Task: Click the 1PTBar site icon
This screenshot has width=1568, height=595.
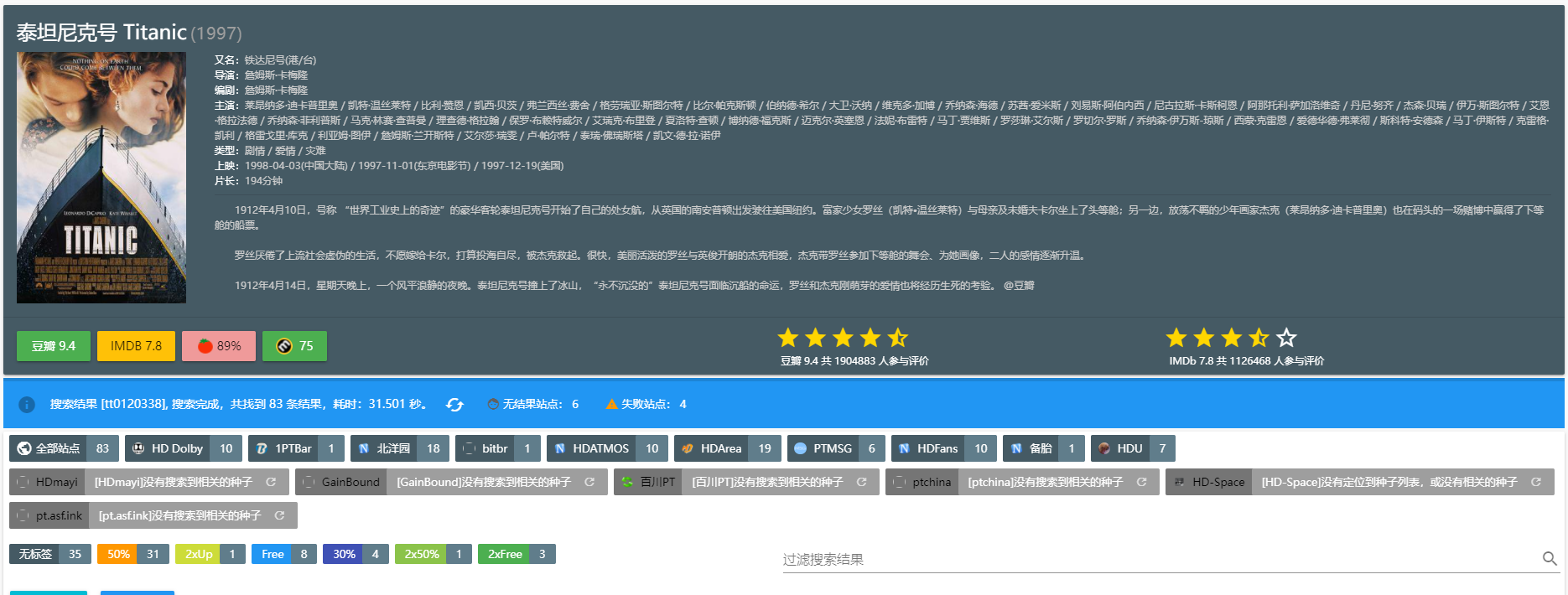Action: tap(262, 448)
